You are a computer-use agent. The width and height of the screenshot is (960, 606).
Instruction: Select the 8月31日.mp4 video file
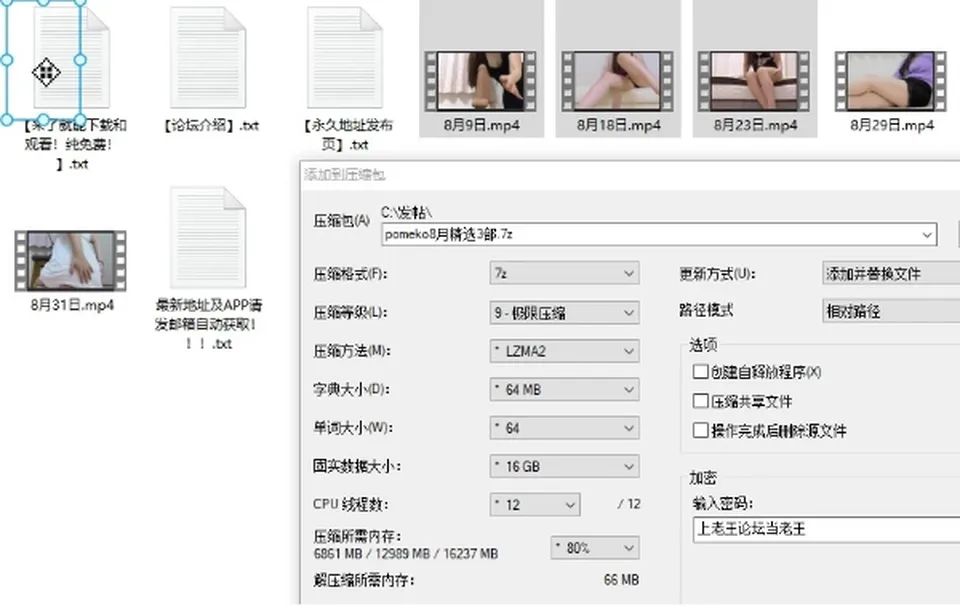point(71,260)
